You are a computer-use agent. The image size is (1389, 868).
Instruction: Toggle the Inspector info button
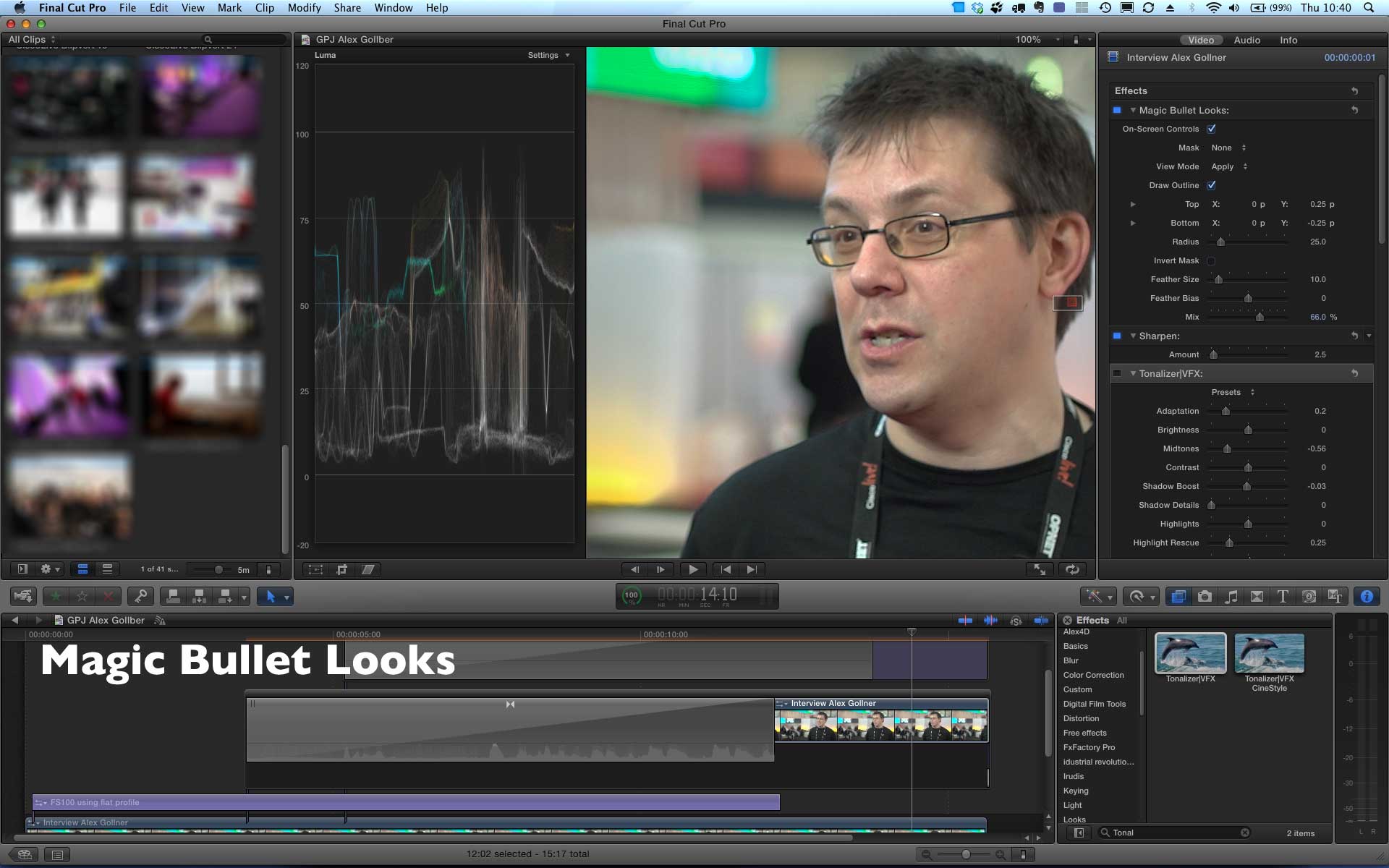pos(1367,597)
